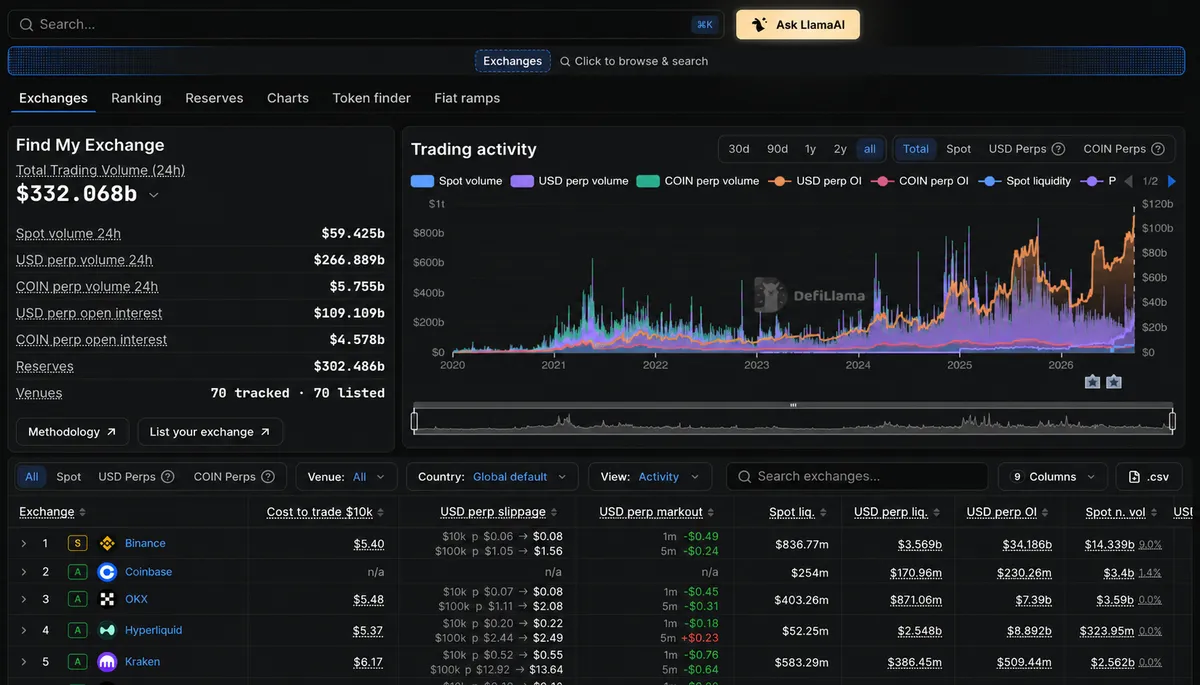
Task: Click the second star event marker under chart
Action: (x=1113, y=382)
